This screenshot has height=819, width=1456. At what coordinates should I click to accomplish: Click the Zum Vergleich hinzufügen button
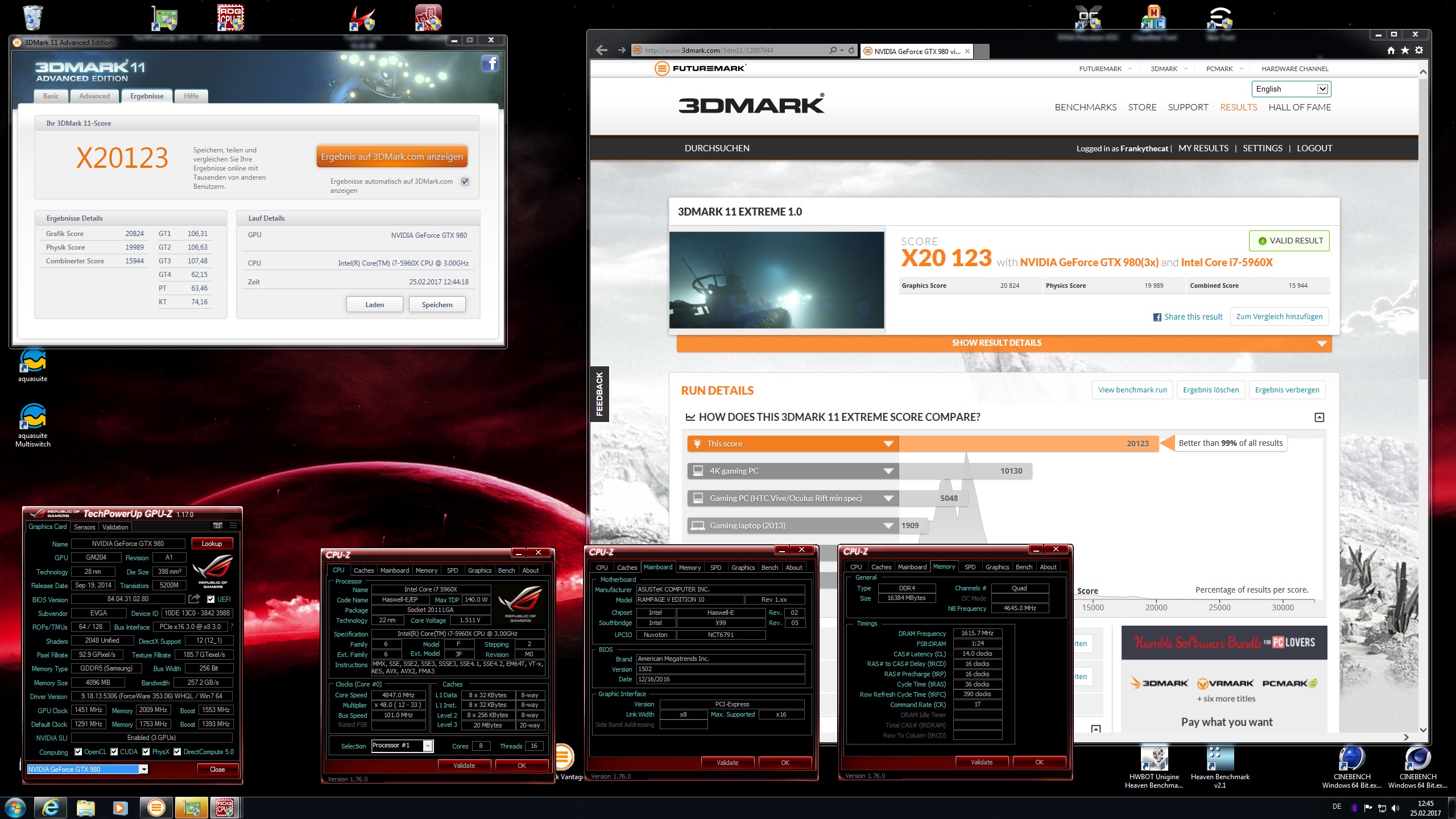[1279, 317]
